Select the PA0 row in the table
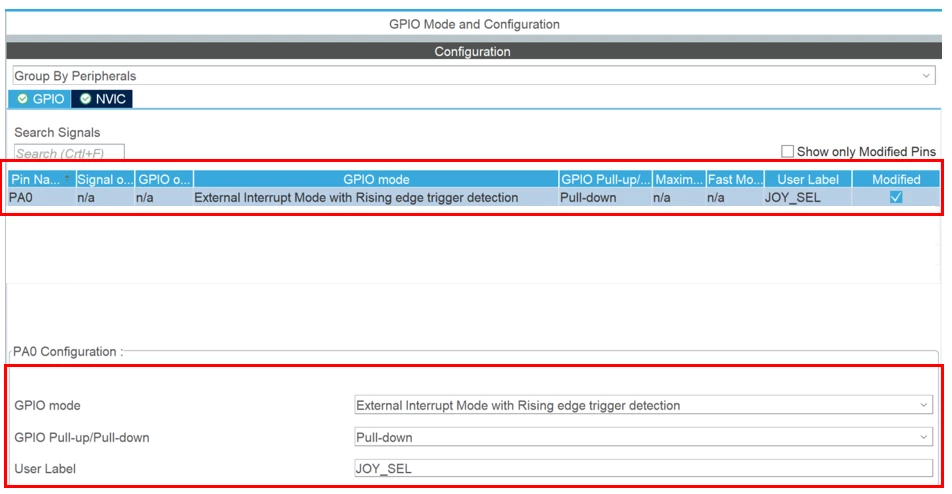This screenshot has height=494, width=952. [474, 197]
